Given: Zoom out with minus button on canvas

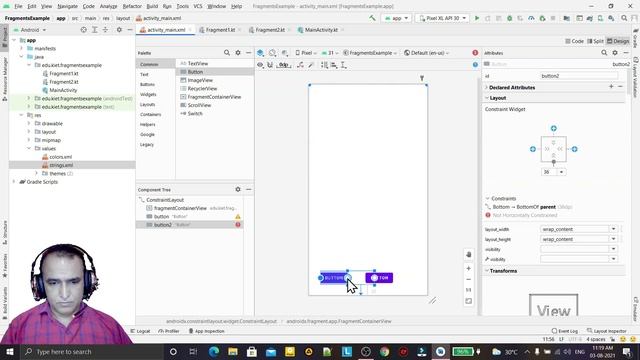Looking at the screenshot, I should click(x=469, y=280).
